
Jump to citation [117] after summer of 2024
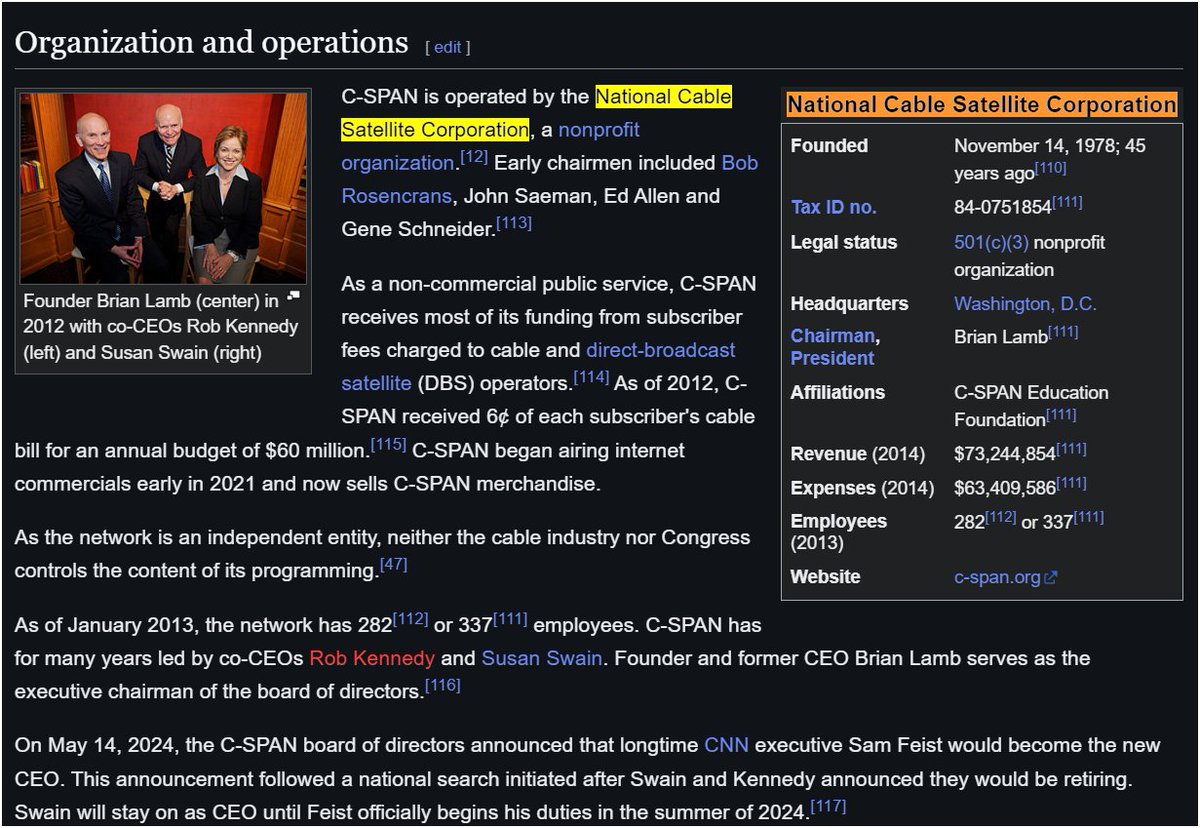828,805
